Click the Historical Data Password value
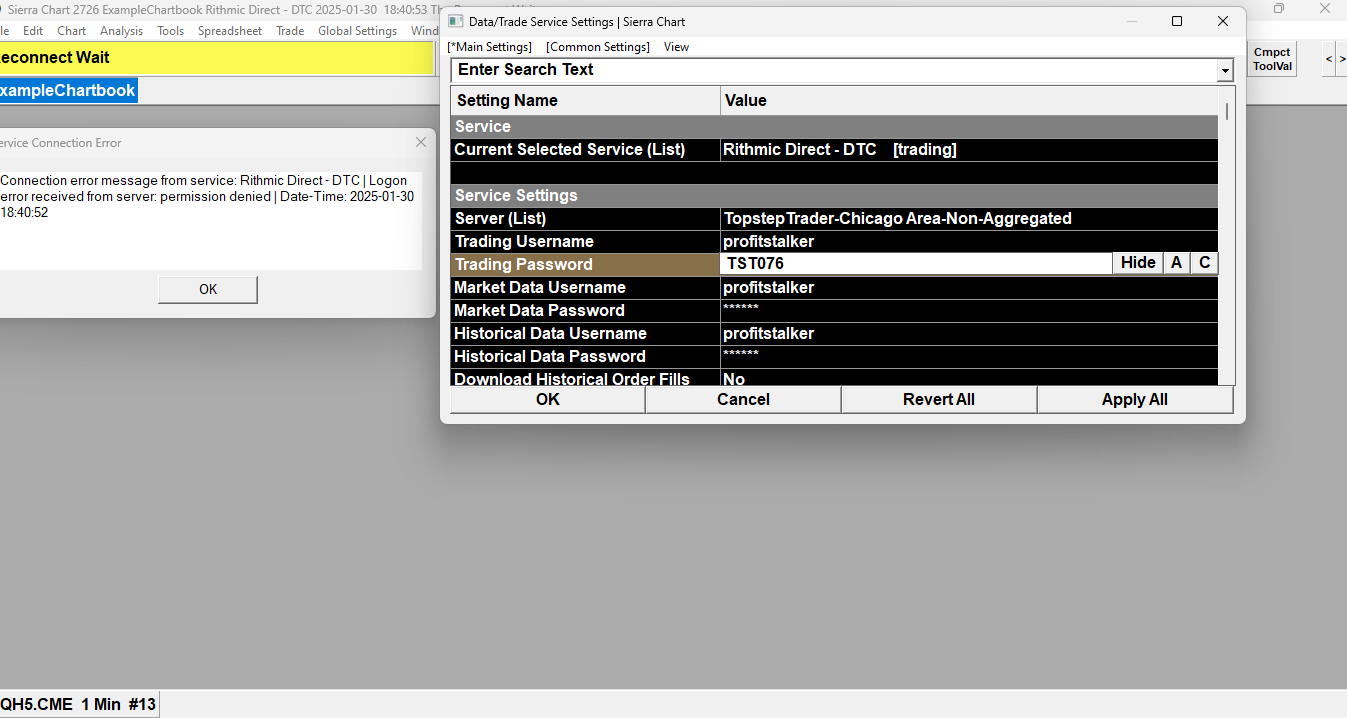This screenshot has height=718, width=1347. pos(969,356)
